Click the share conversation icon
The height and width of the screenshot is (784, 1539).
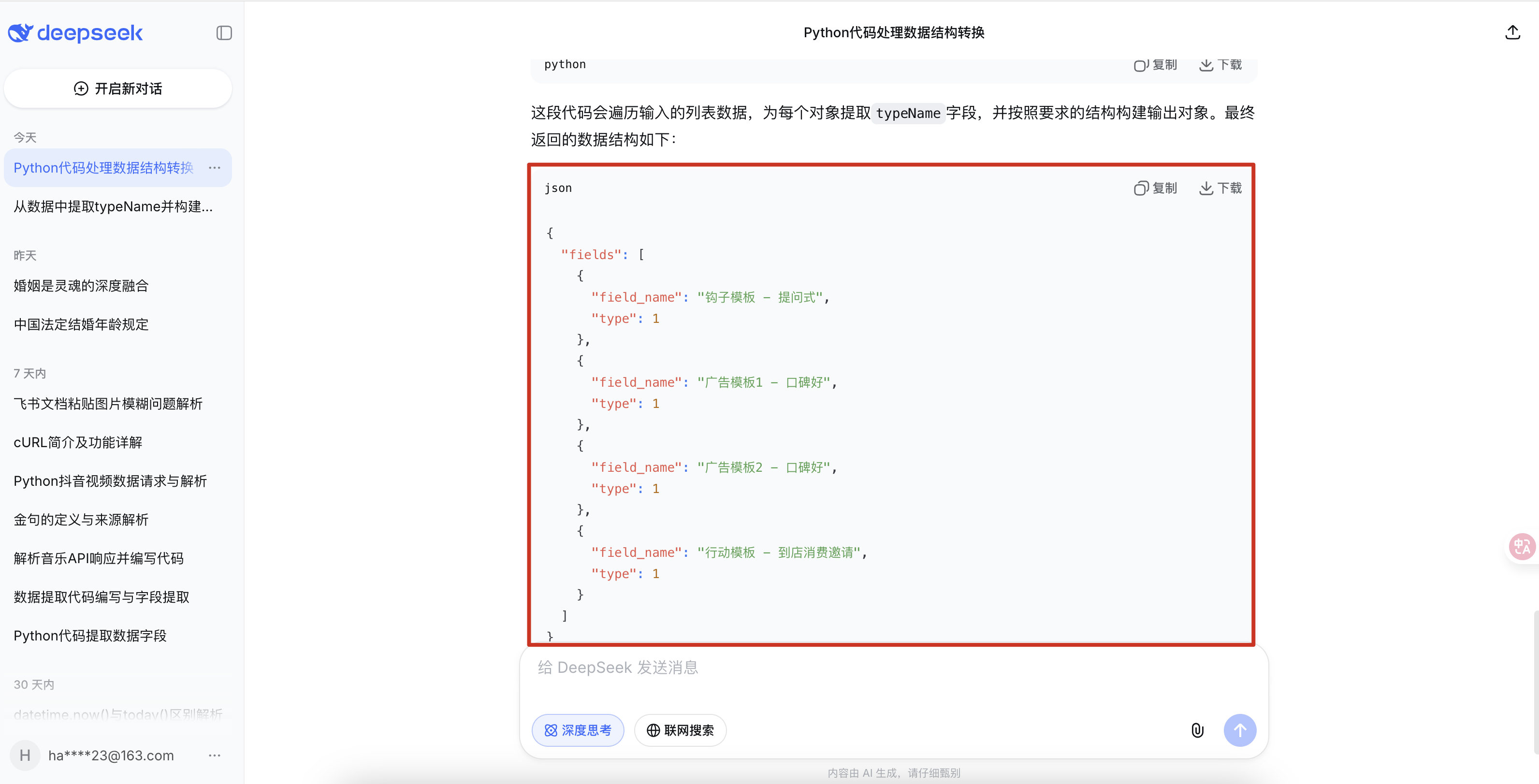point(1512,32)
